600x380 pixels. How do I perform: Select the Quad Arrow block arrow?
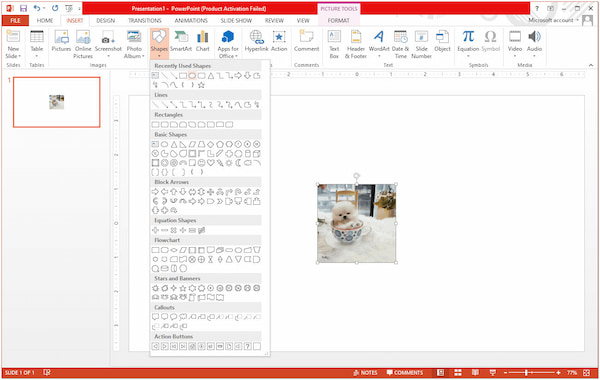pos(210,192)
